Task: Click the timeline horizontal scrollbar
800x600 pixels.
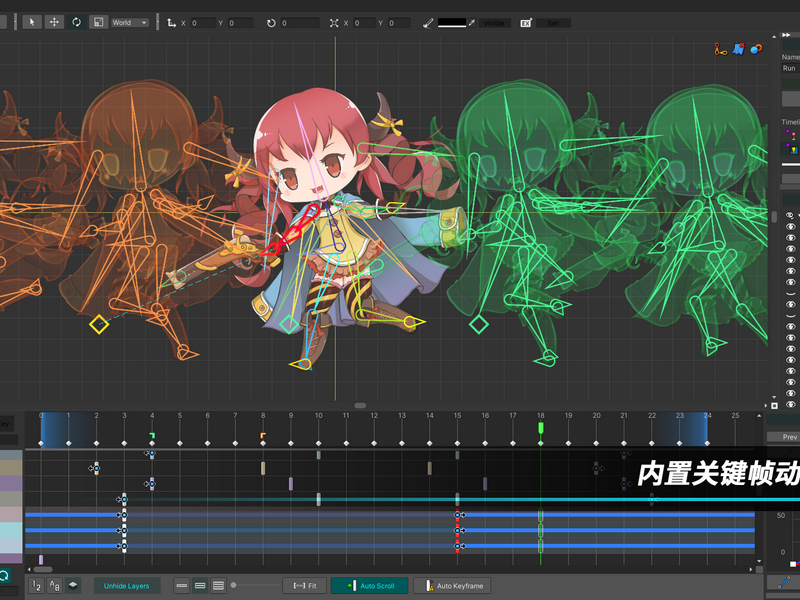Action: 43,569
